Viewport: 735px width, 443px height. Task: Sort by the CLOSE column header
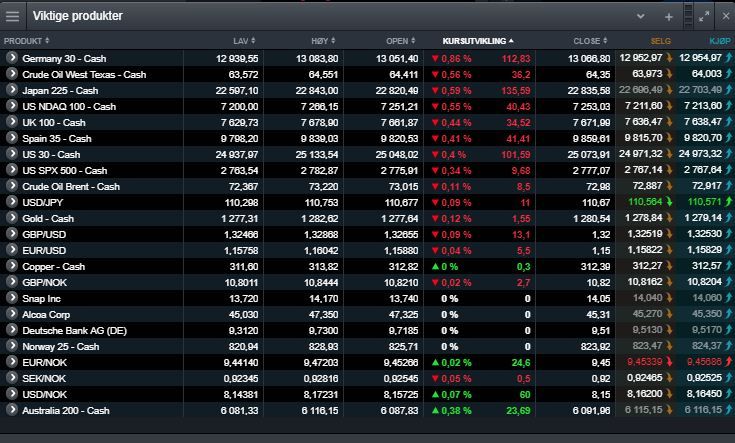[x=590, y=41]
